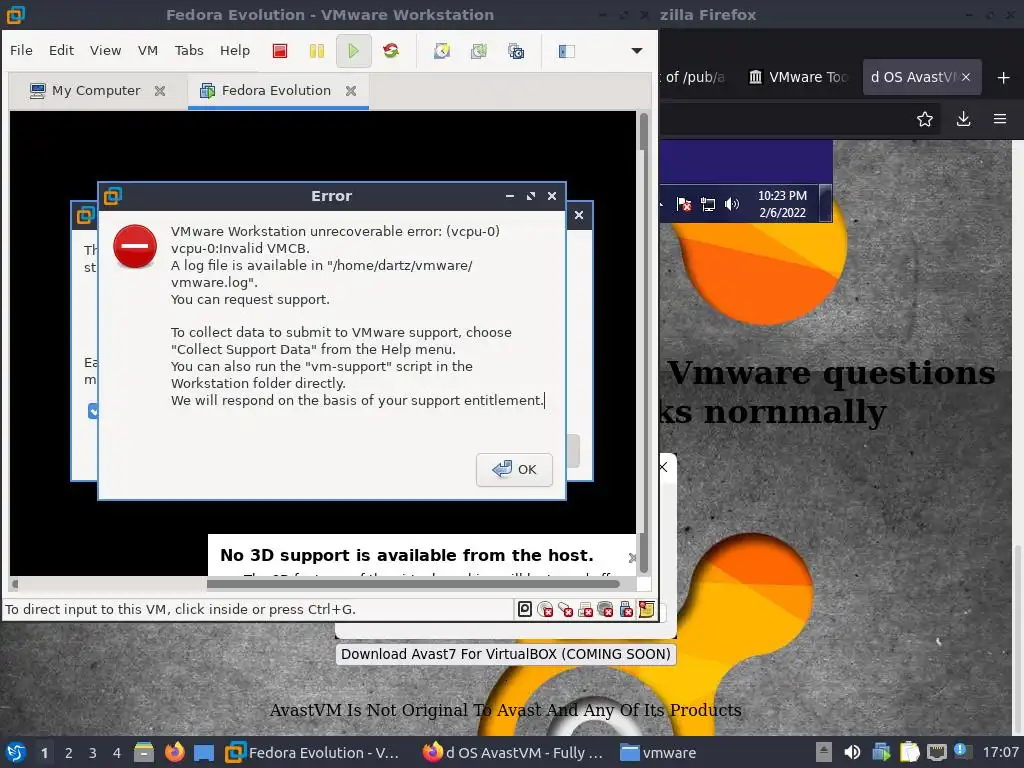The image size is (1024, 768).
Task: Click the Restart guest toolbar icon
Action: point(391,51)
